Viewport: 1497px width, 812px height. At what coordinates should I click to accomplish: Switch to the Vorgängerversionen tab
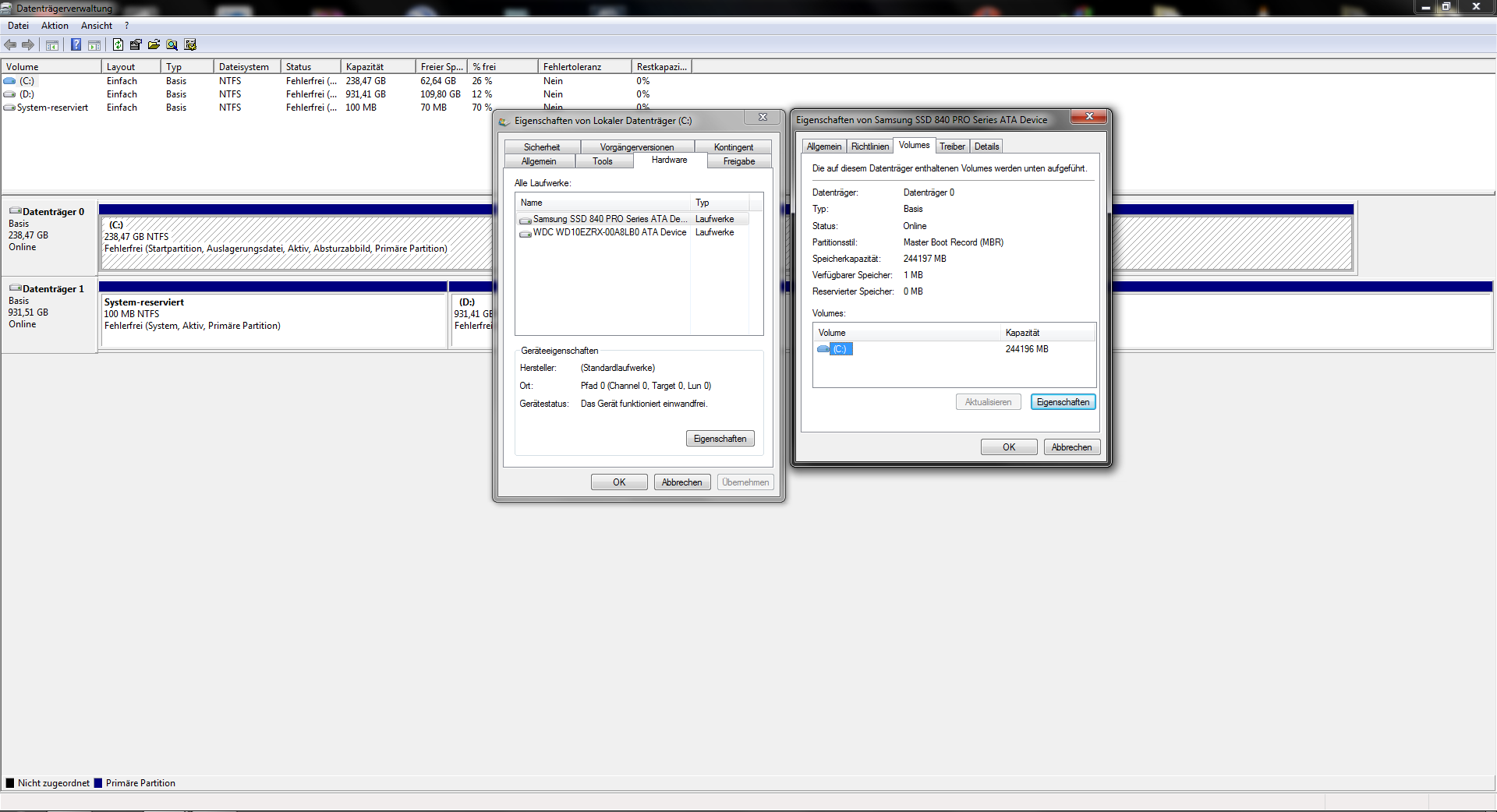[637, 147]
